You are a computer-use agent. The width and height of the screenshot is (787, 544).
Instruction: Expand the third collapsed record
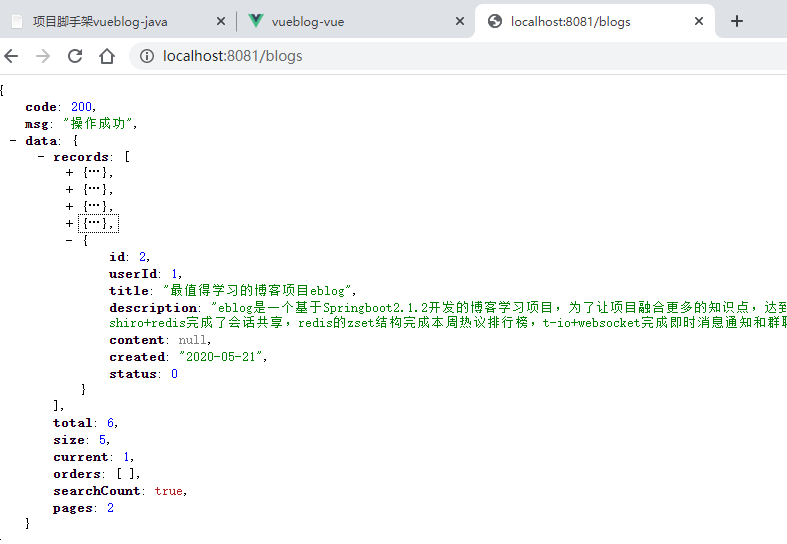click(x=69, y=207)
